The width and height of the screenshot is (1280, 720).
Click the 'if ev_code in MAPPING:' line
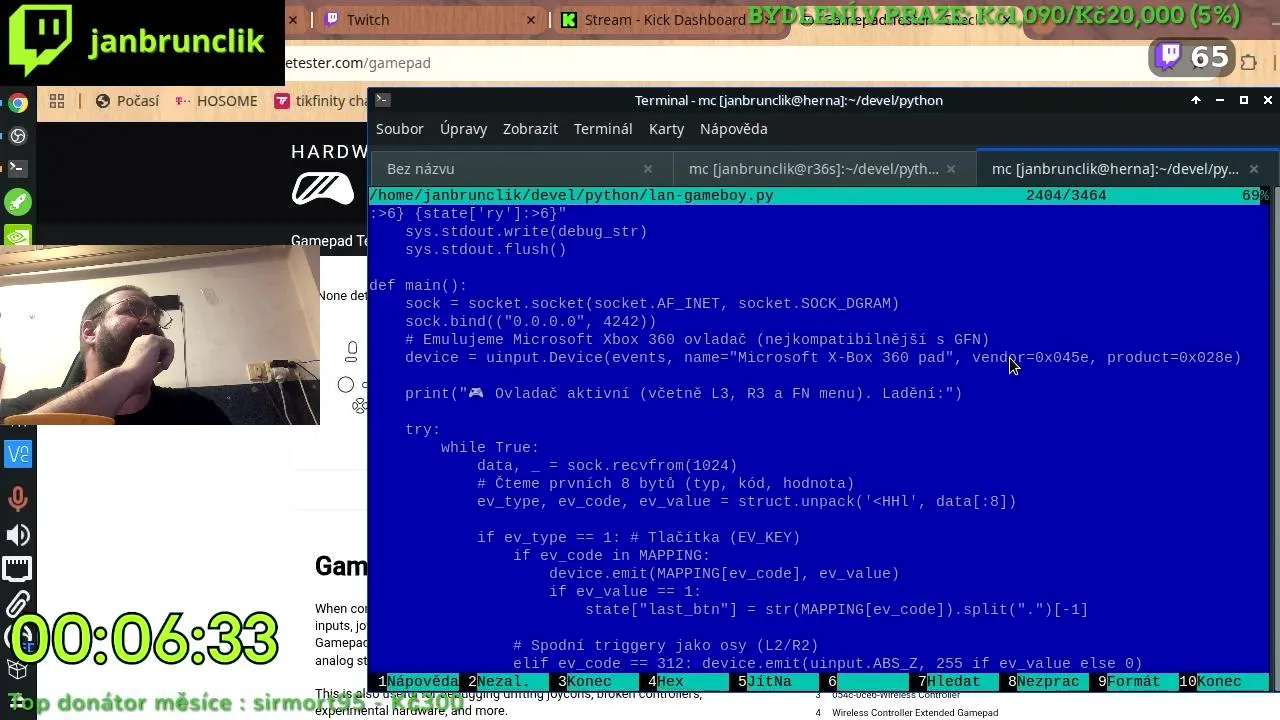[x=612, y=555]
